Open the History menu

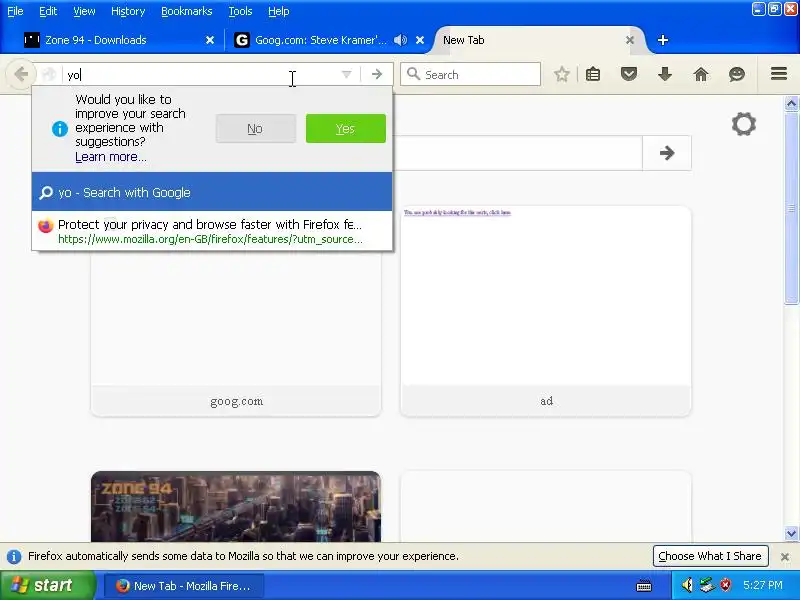[x=128, y=11]
